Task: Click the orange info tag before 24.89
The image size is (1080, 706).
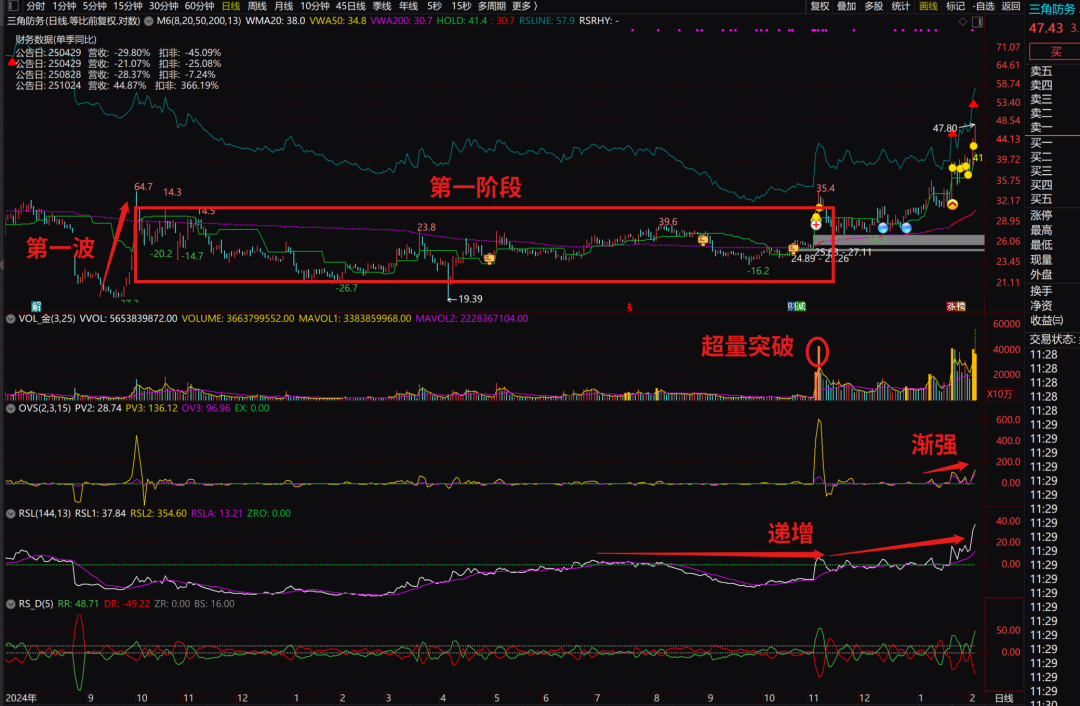Action: tap(793, 248)
